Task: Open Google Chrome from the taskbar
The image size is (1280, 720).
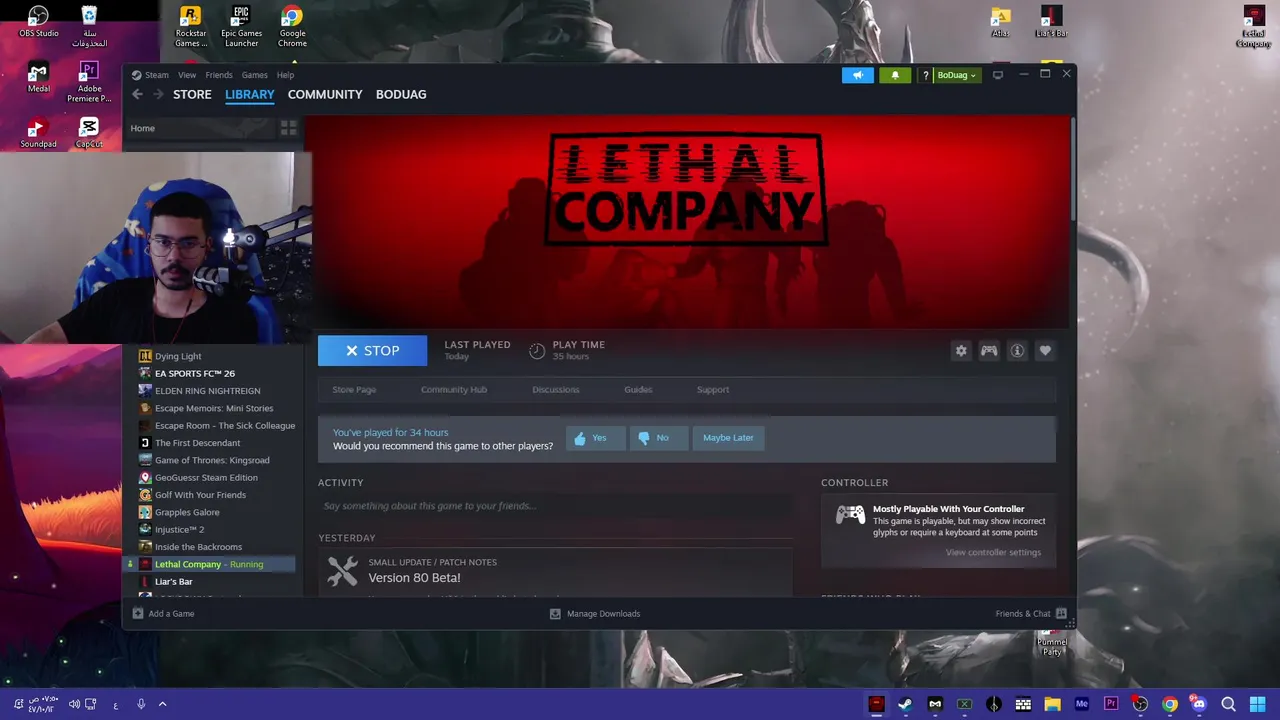Action: point(1169,705)
